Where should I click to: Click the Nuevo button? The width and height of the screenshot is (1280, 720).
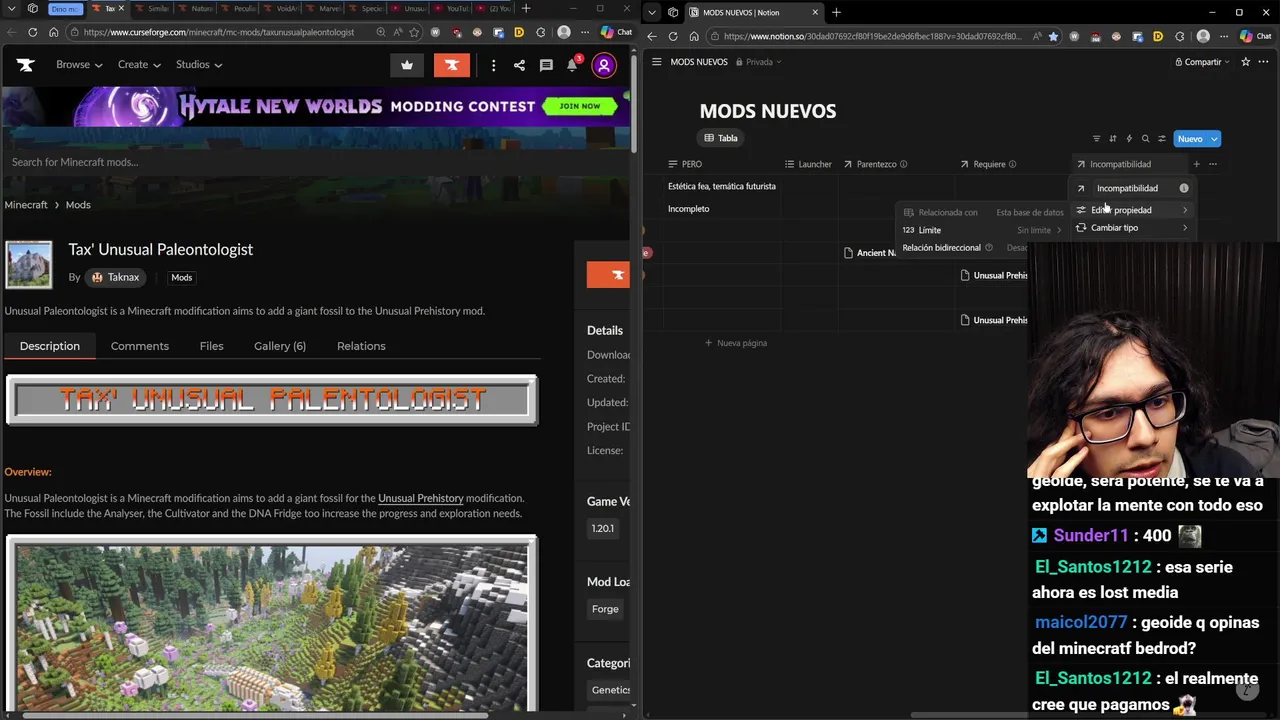(1190, 139)
